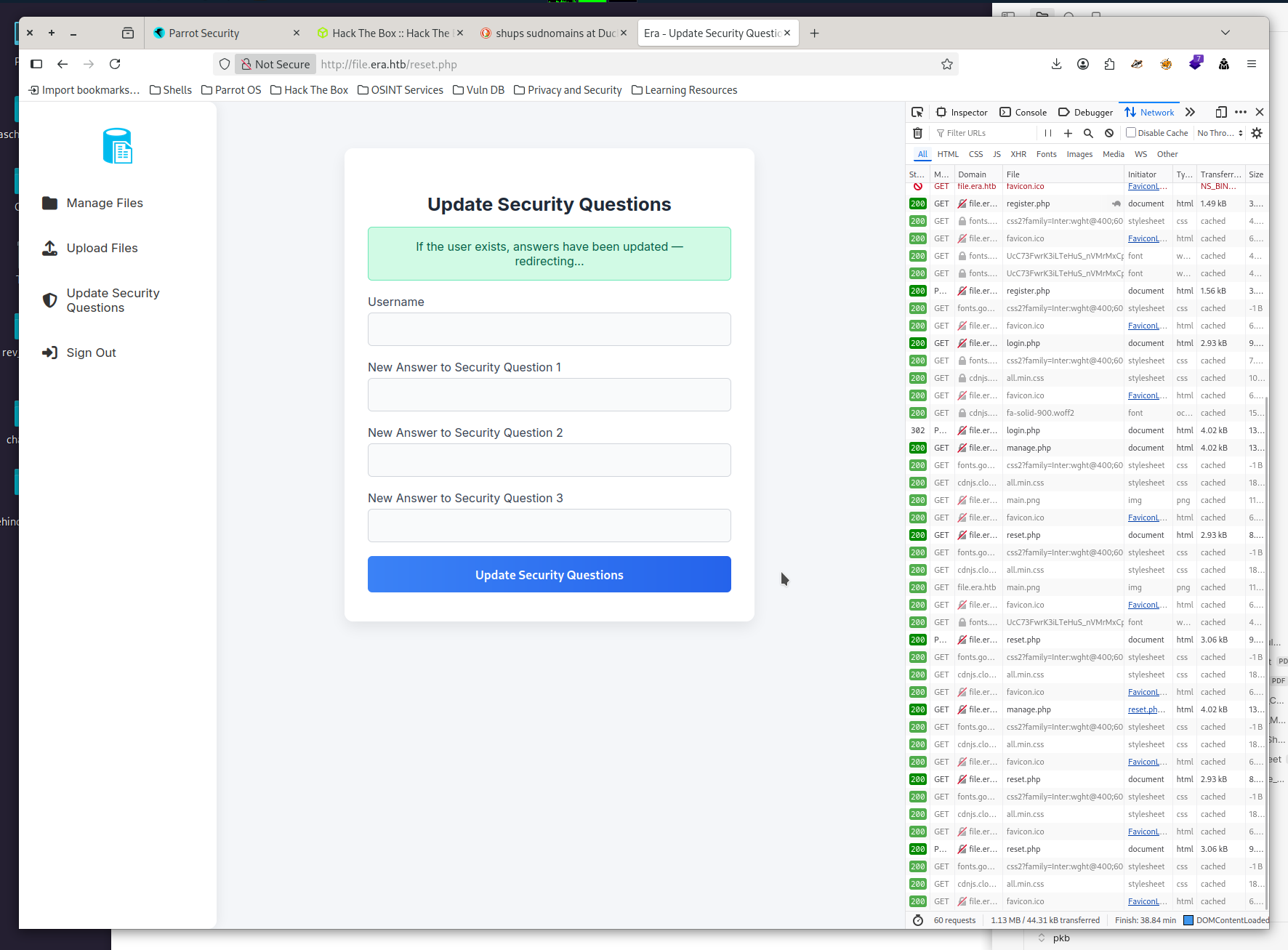Click the Sign Out link in sidebar
Image resolution: width=1288 pixels, height=950 pixels.
tap(91, 353)
